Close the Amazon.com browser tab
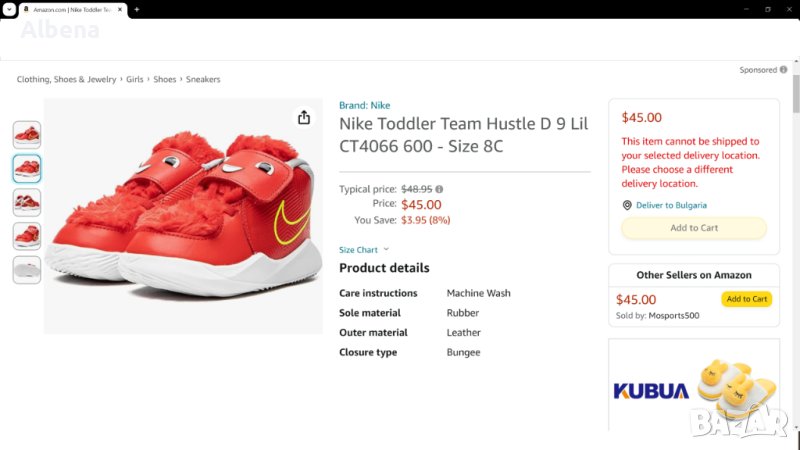800x450 pixels. [x=122, y=9]
